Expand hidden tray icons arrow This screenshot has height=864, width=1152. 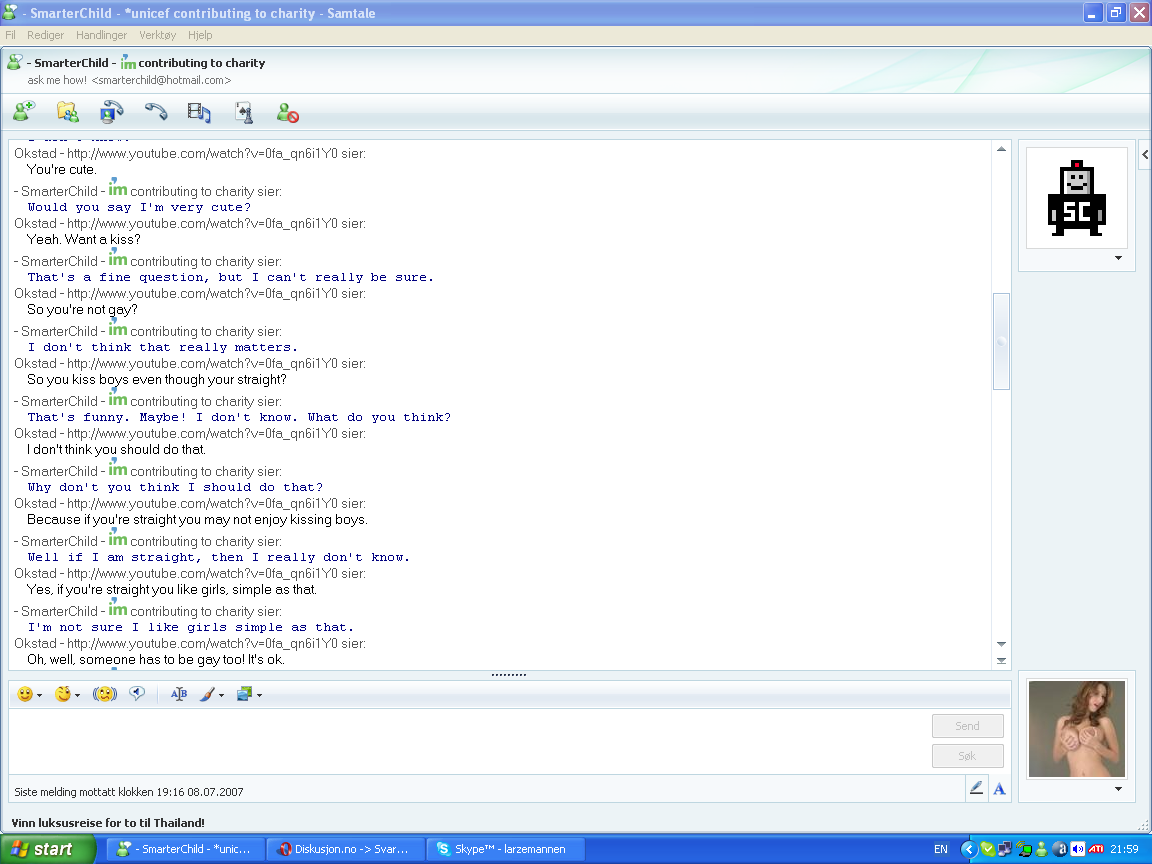(969, 849)
